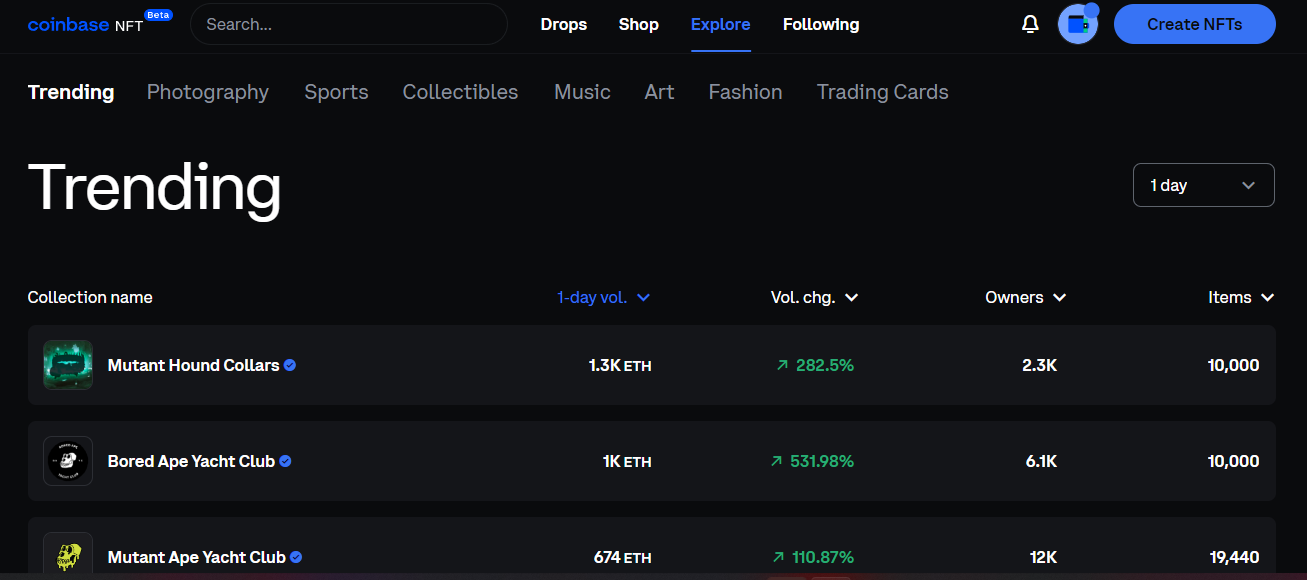The height and width of the screenshot is (580, 1307).
Task: Click the 282.5% volume change arrow icon
Action: point(783,366)
